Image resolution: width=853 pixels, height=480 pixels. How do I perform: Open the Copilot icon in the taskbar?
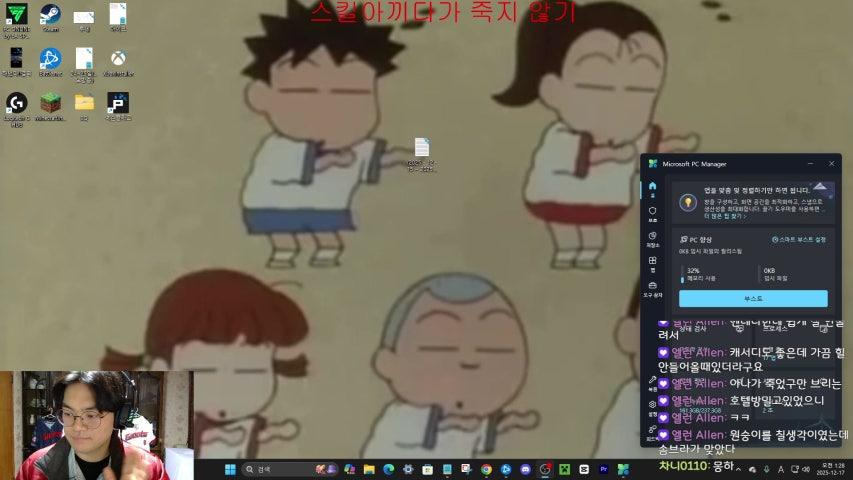pos(349,469)
